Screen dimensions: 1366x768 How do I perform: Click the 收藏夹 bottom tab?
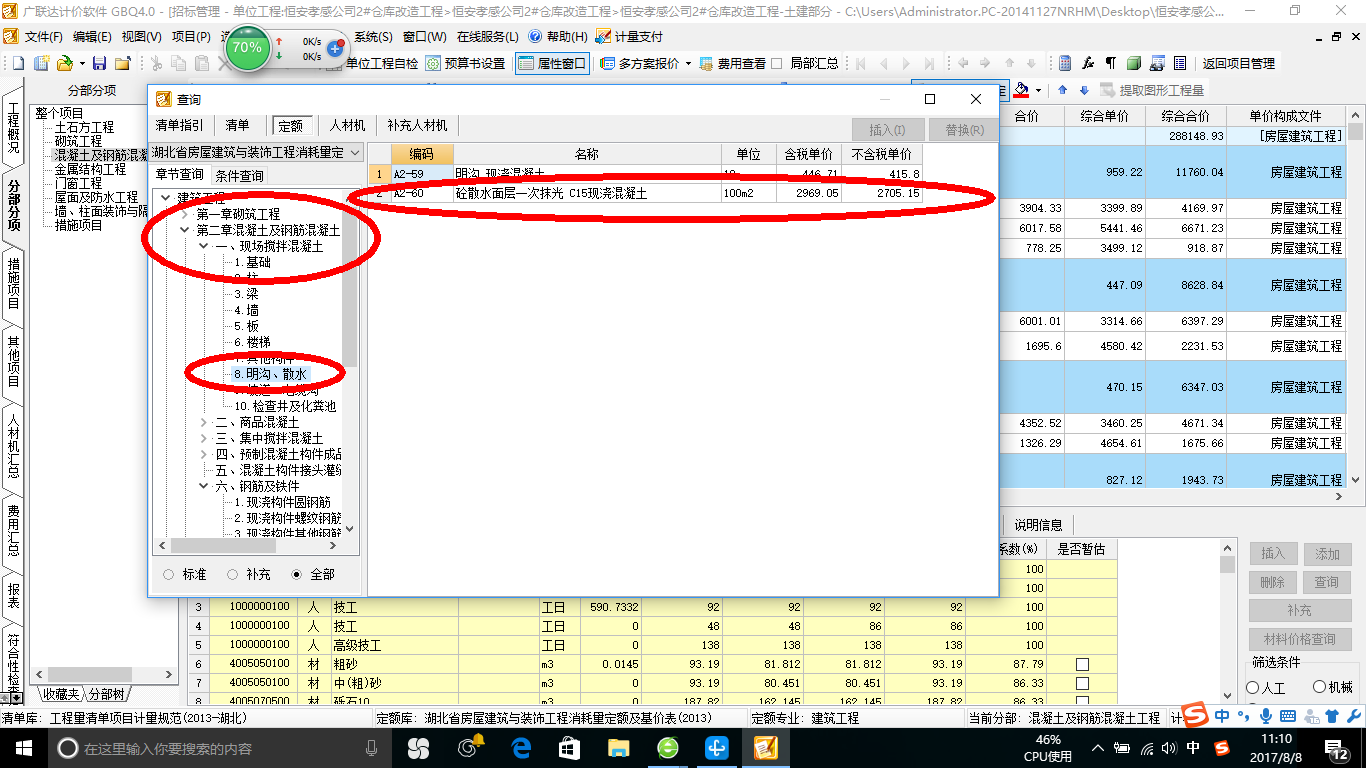59,694
